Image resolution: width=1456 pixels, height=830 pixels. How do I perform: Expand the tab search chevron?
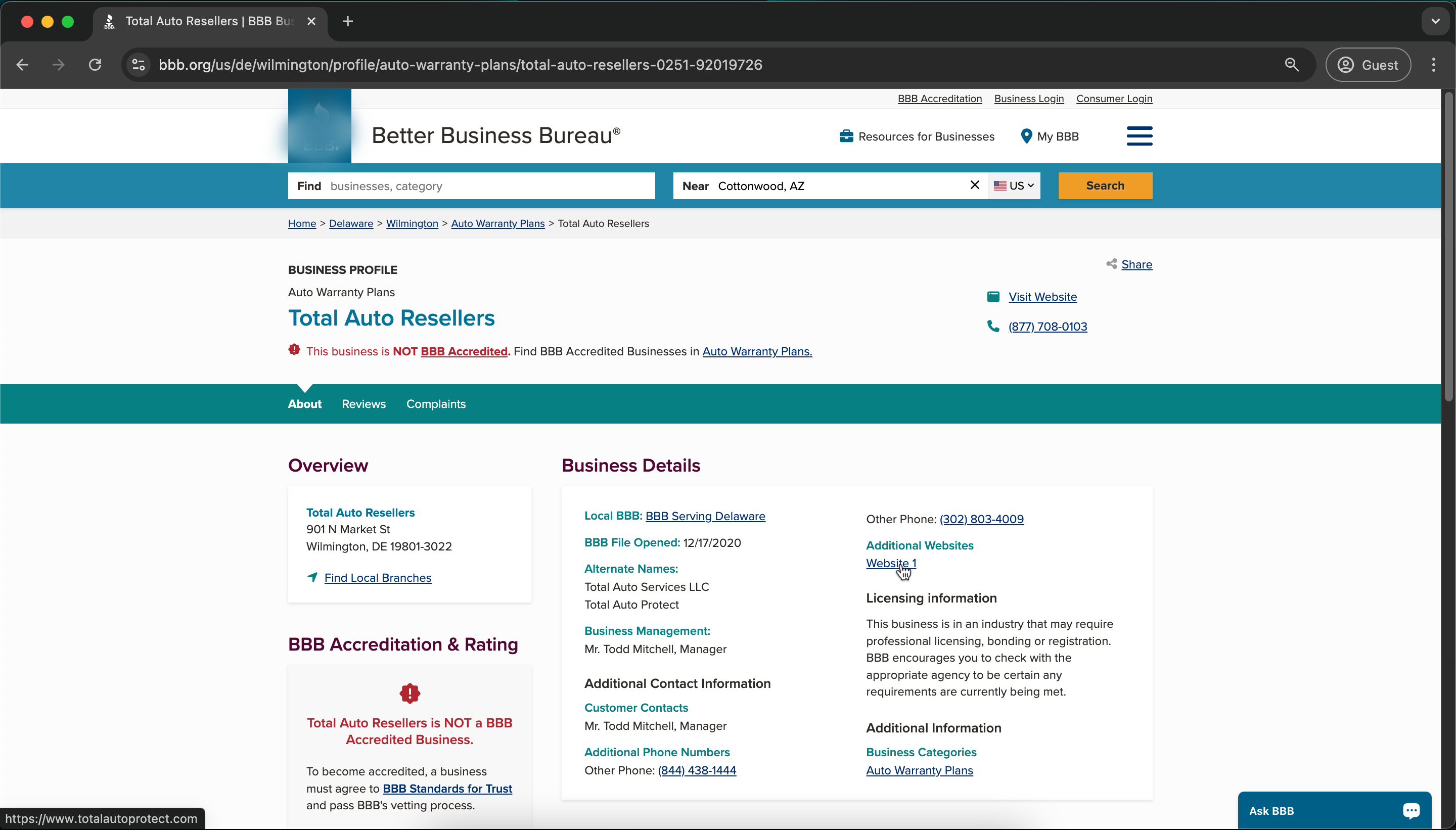point(1435,21)
